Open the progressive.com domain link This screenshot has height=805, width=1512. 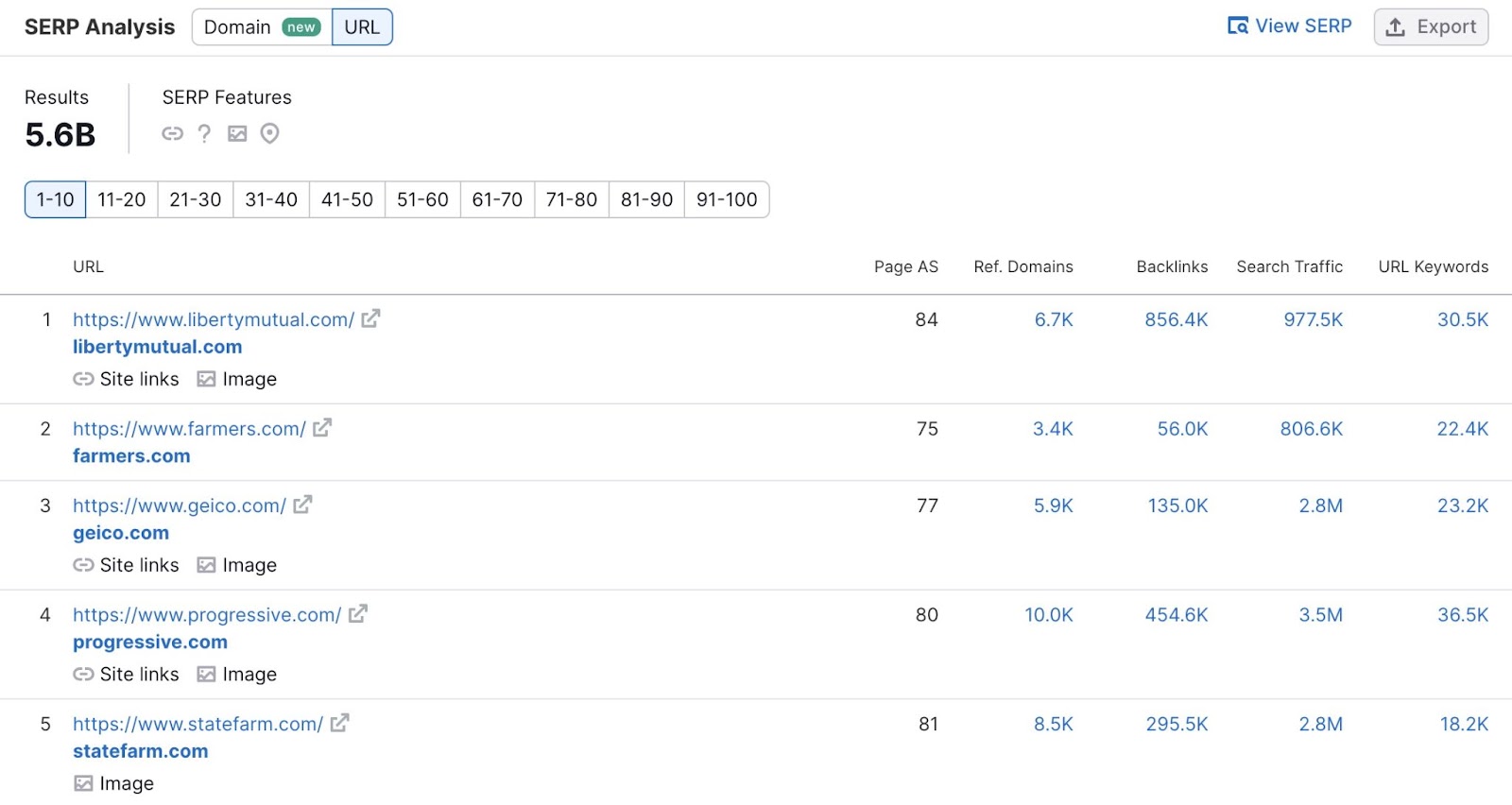click(150, 642)
